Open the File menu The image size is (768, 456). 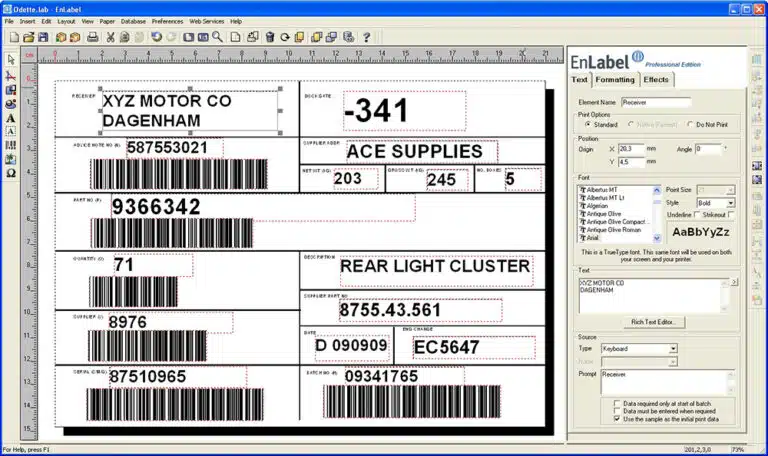(x=9, y=22)
